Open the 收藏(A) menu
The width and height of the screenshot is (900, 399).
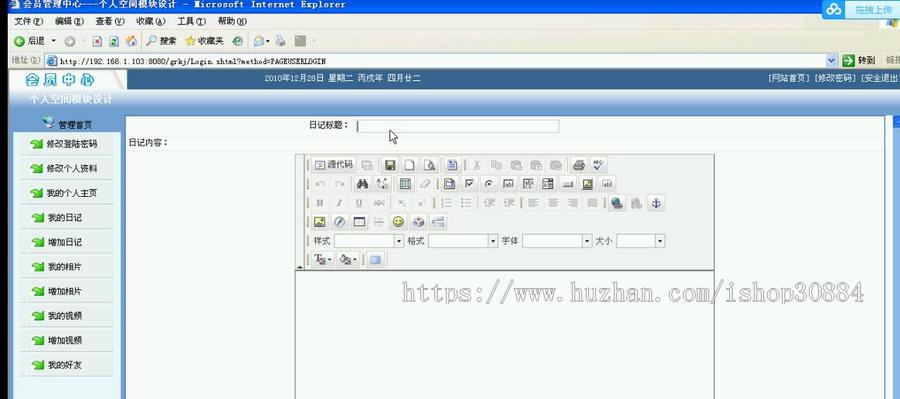point(151,21)
